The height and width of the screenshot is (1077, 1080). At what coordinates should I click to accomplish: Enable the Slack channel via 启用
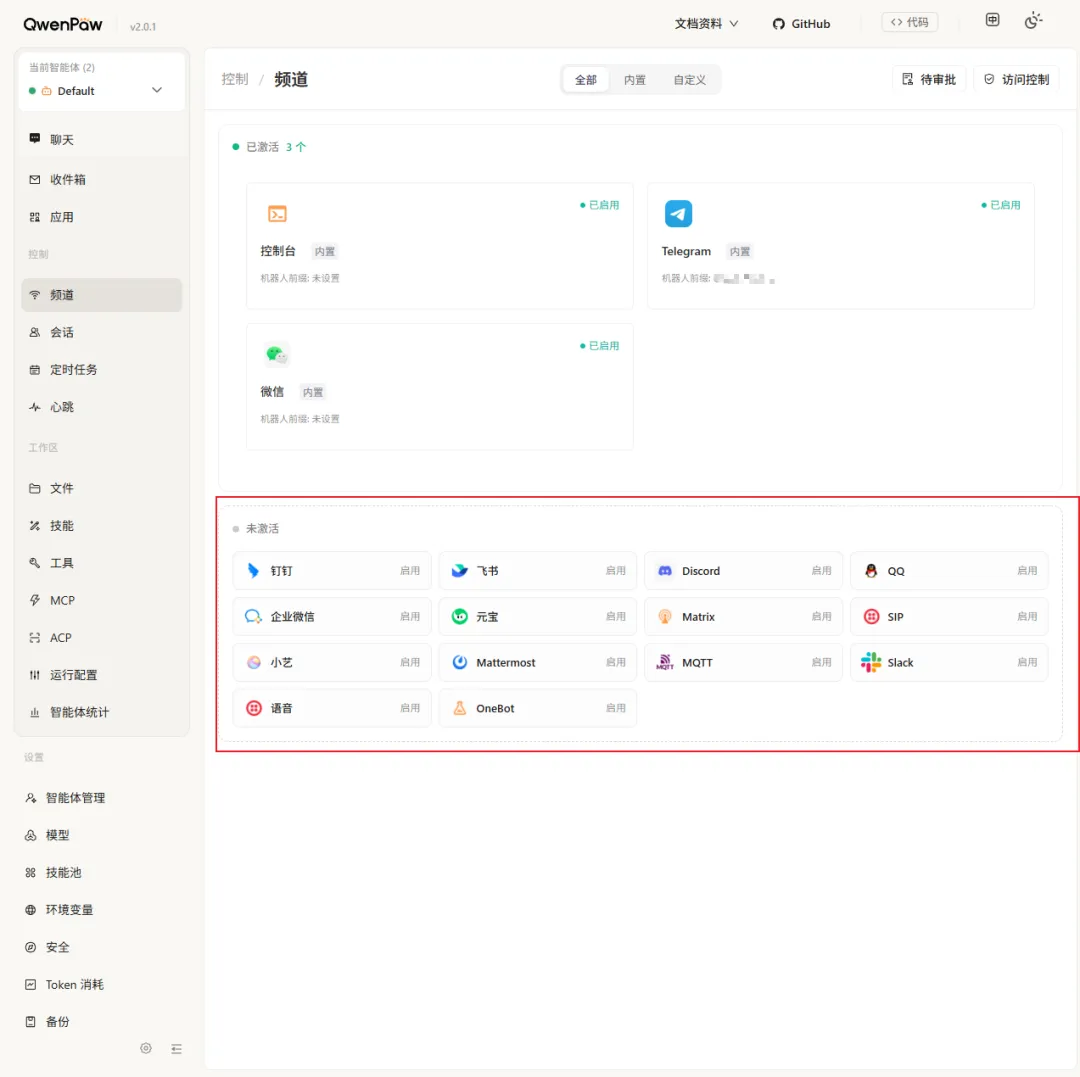[1027, 662]
